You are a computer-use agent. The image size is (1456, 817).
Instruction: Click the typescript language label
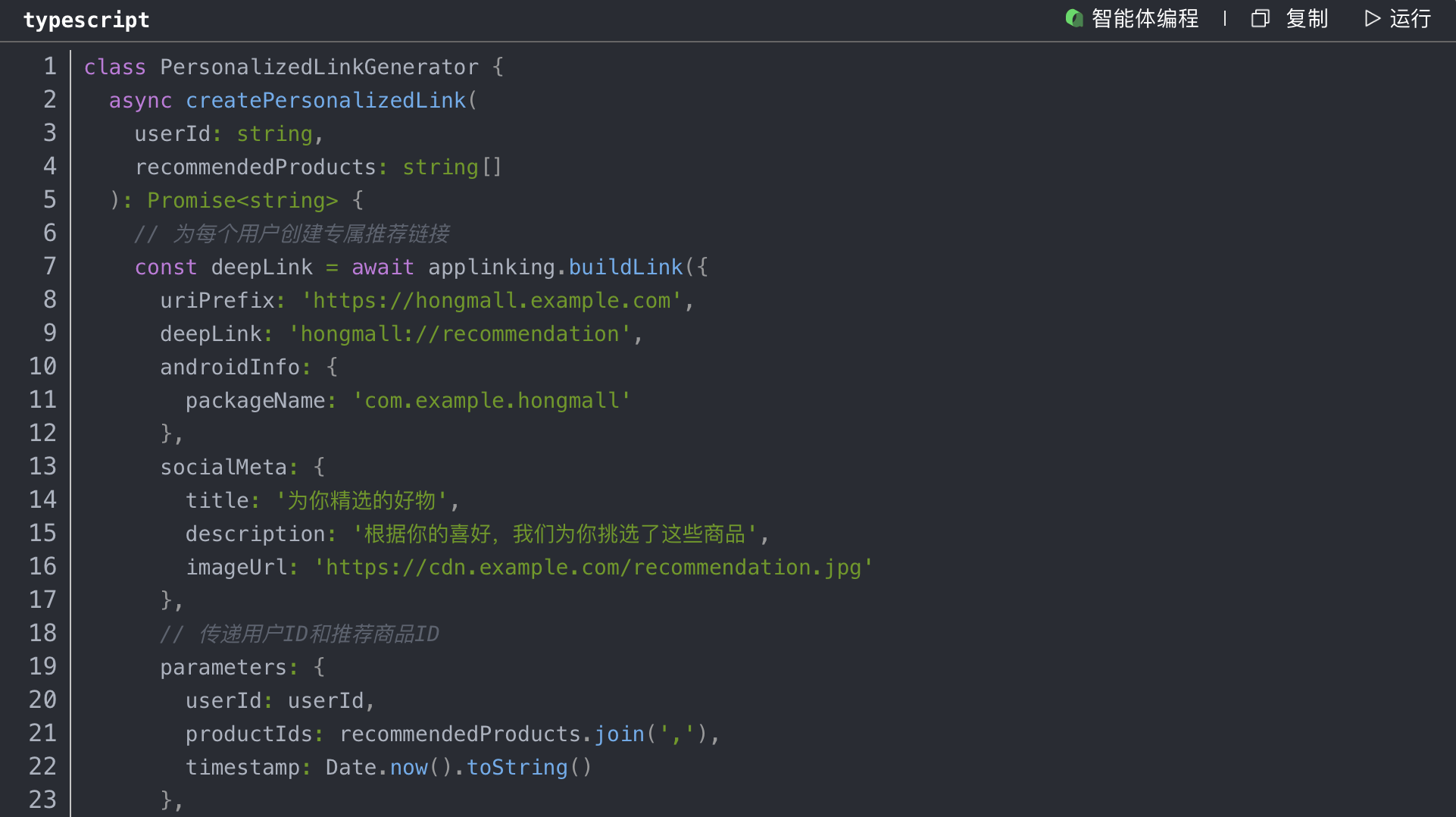click(86, 20)
